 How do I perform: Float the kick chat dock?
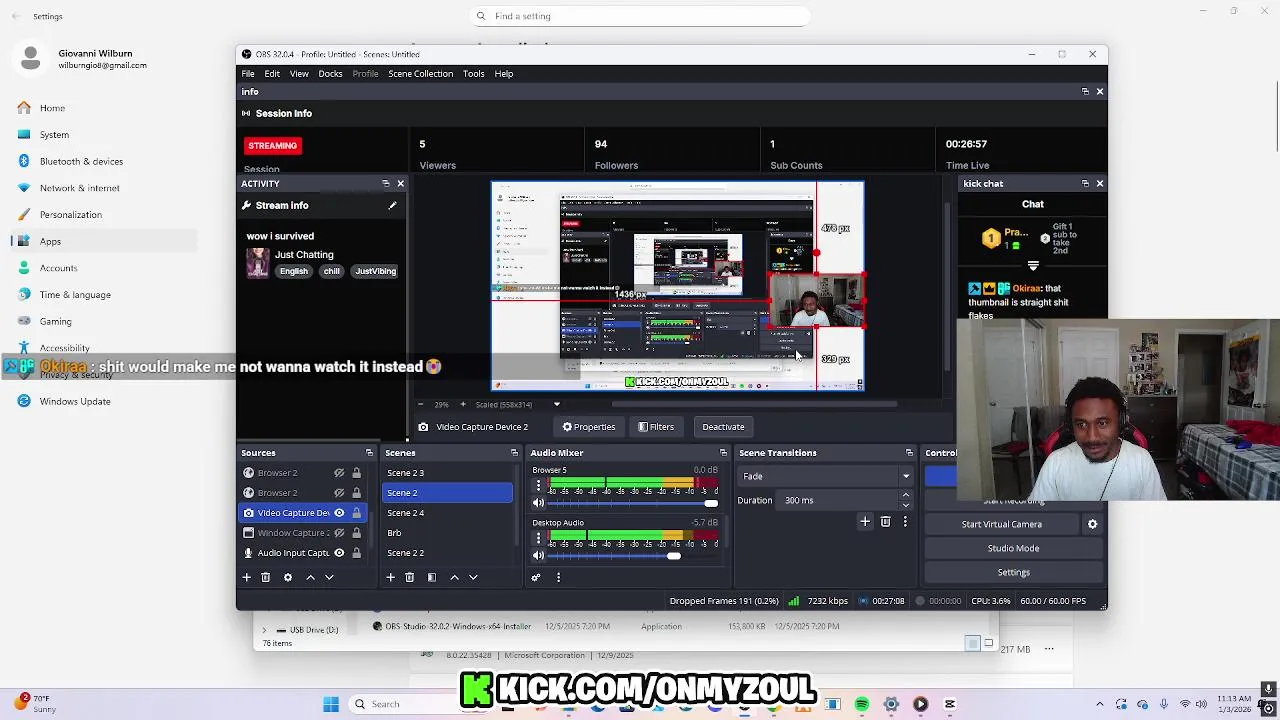1085,184
